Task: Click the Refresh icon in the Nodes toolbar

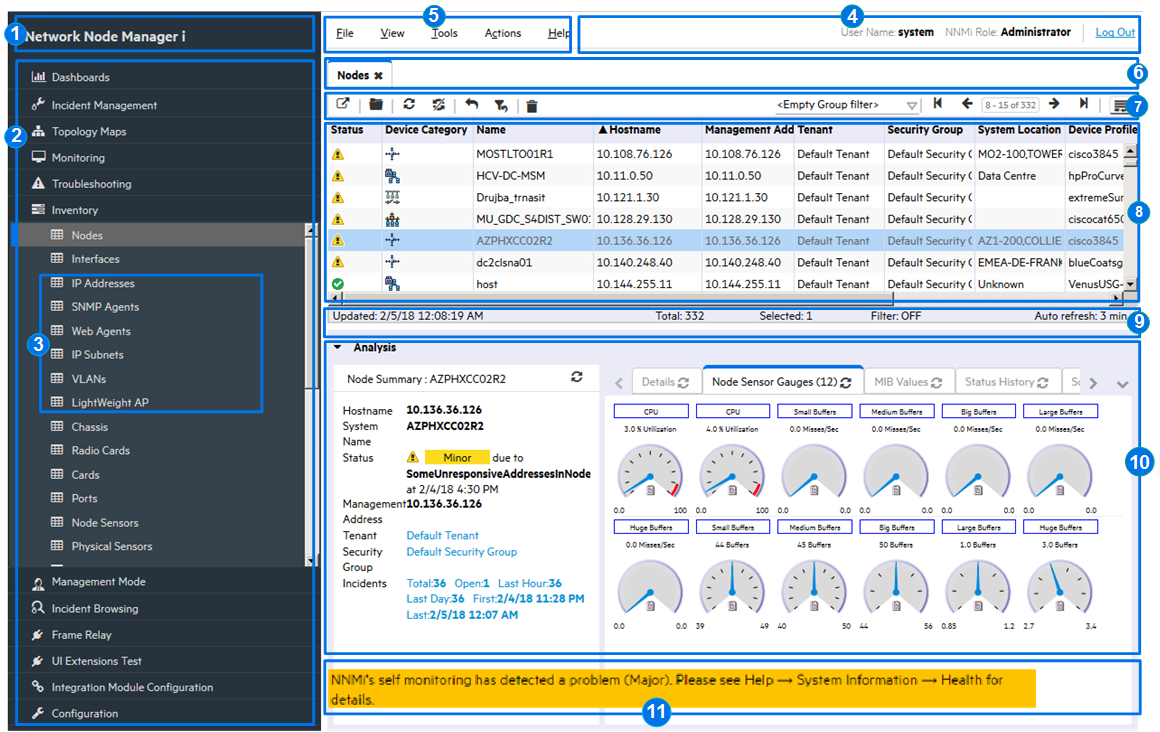Action: coord(410,104)
